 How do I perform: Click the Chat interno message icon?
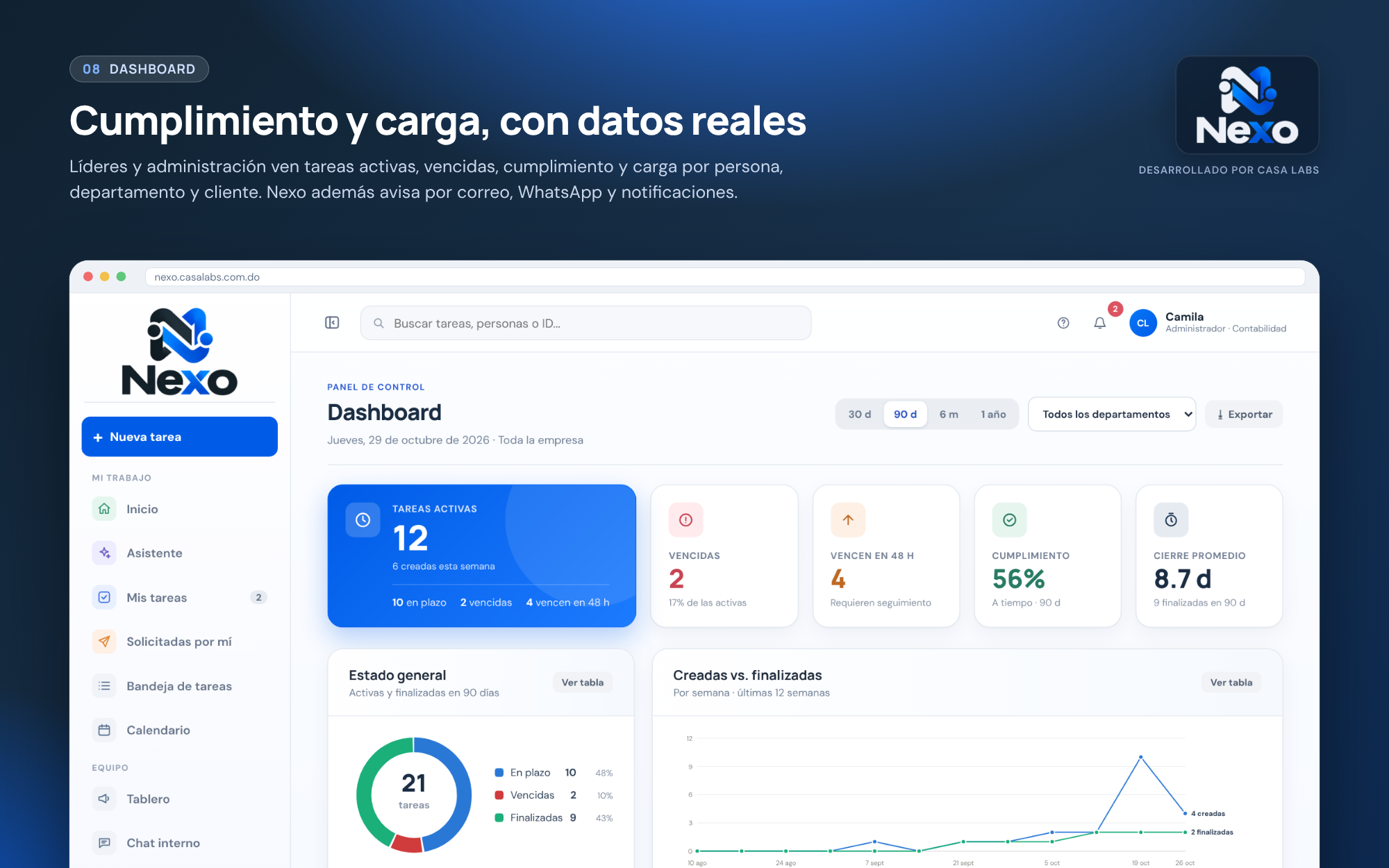pyautogui.click(x=104, y=843)
